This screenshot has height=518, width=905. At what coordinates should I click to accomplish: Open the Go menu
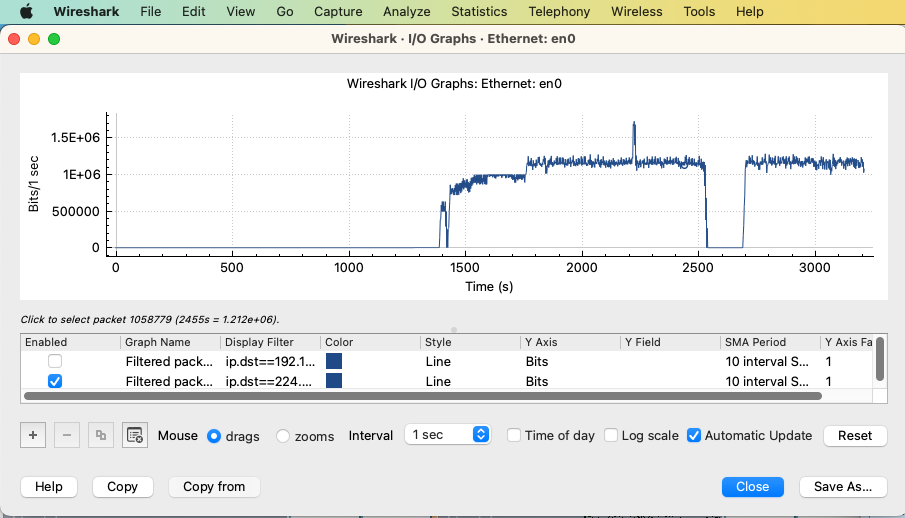click(x=285, y=12)
